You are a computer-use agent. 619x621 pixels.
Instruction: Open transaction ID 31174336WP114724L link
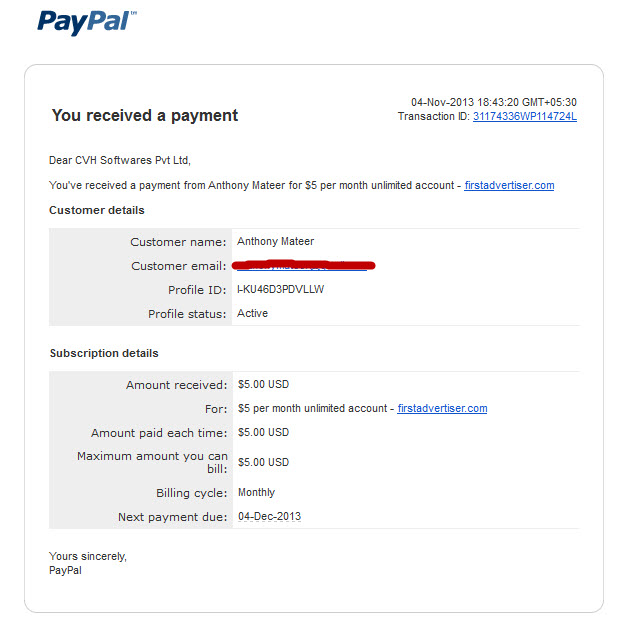[524, 116]
